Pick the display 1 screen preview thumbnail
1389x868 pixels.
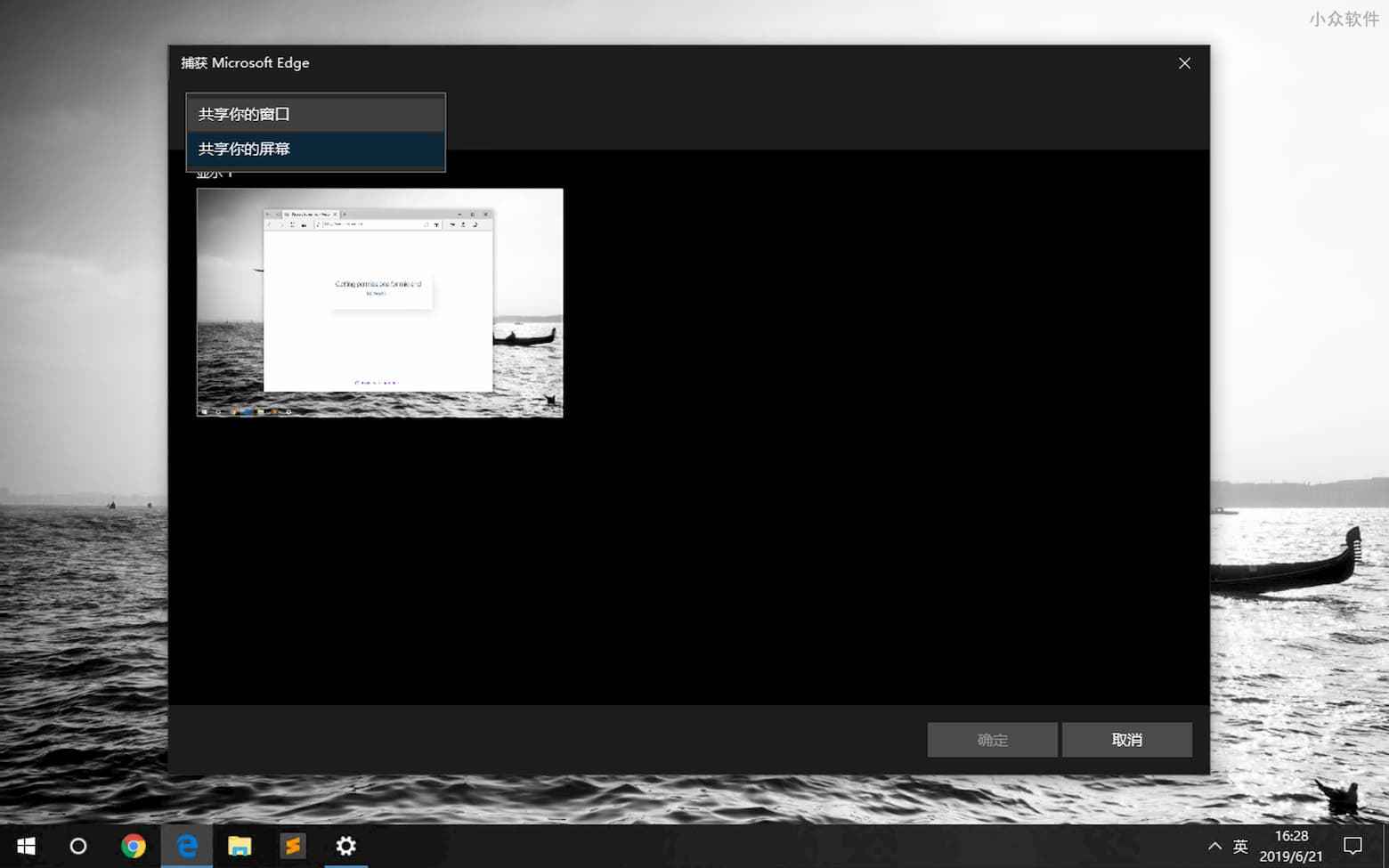(x=379, y=303)
